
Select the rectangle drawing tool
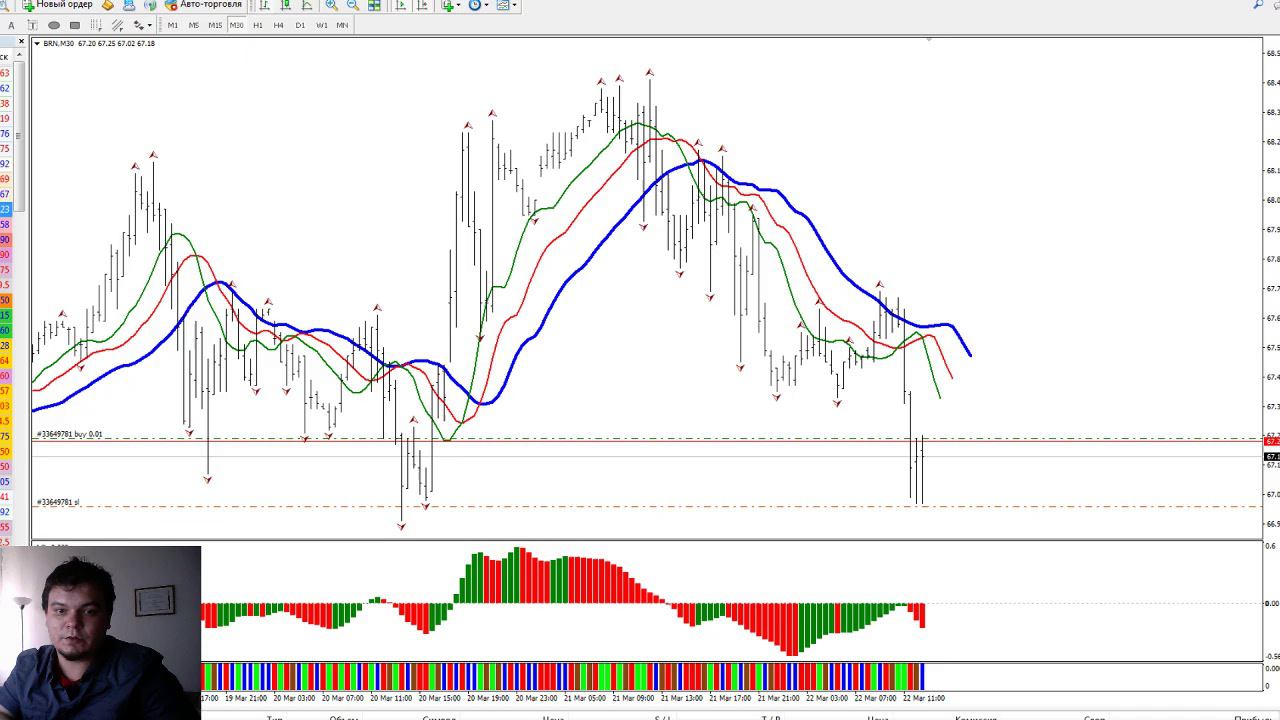pyautogui.click(x=74, y=25)
